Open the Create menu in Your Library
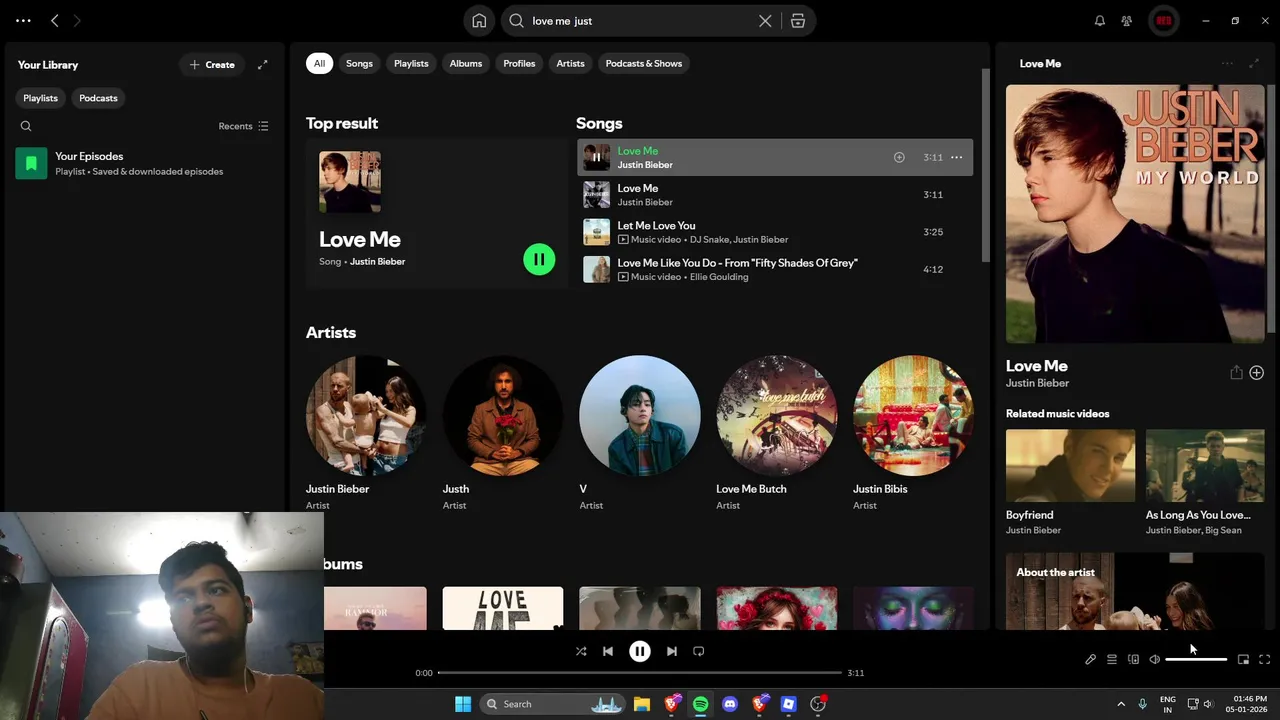1280x720 pixels. pyautogui.click(x=211, y=65)
